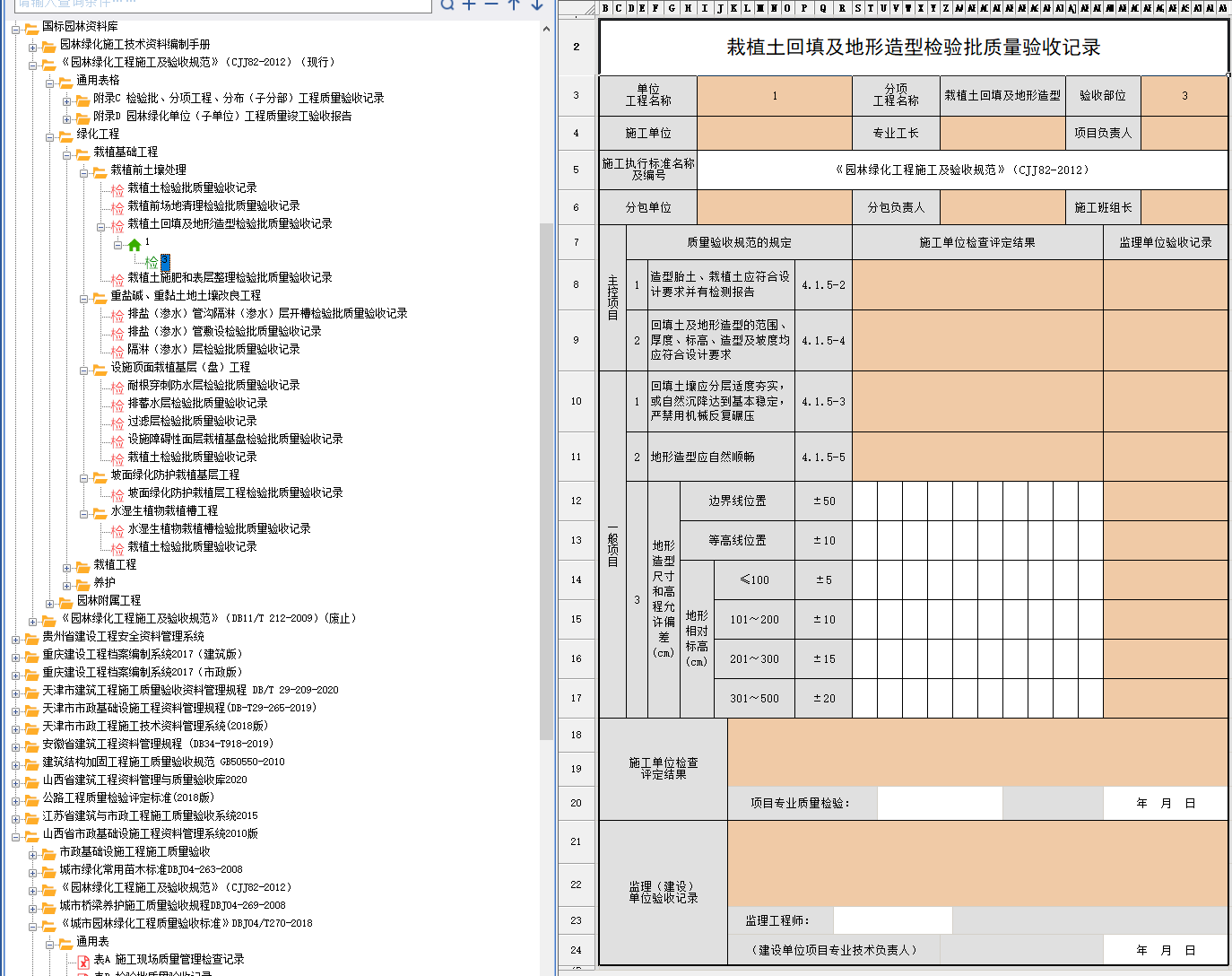Screen dimensions: 1232x976
Task: Click the folder icon of 国标园林资料库
Action: click(31, 28)
